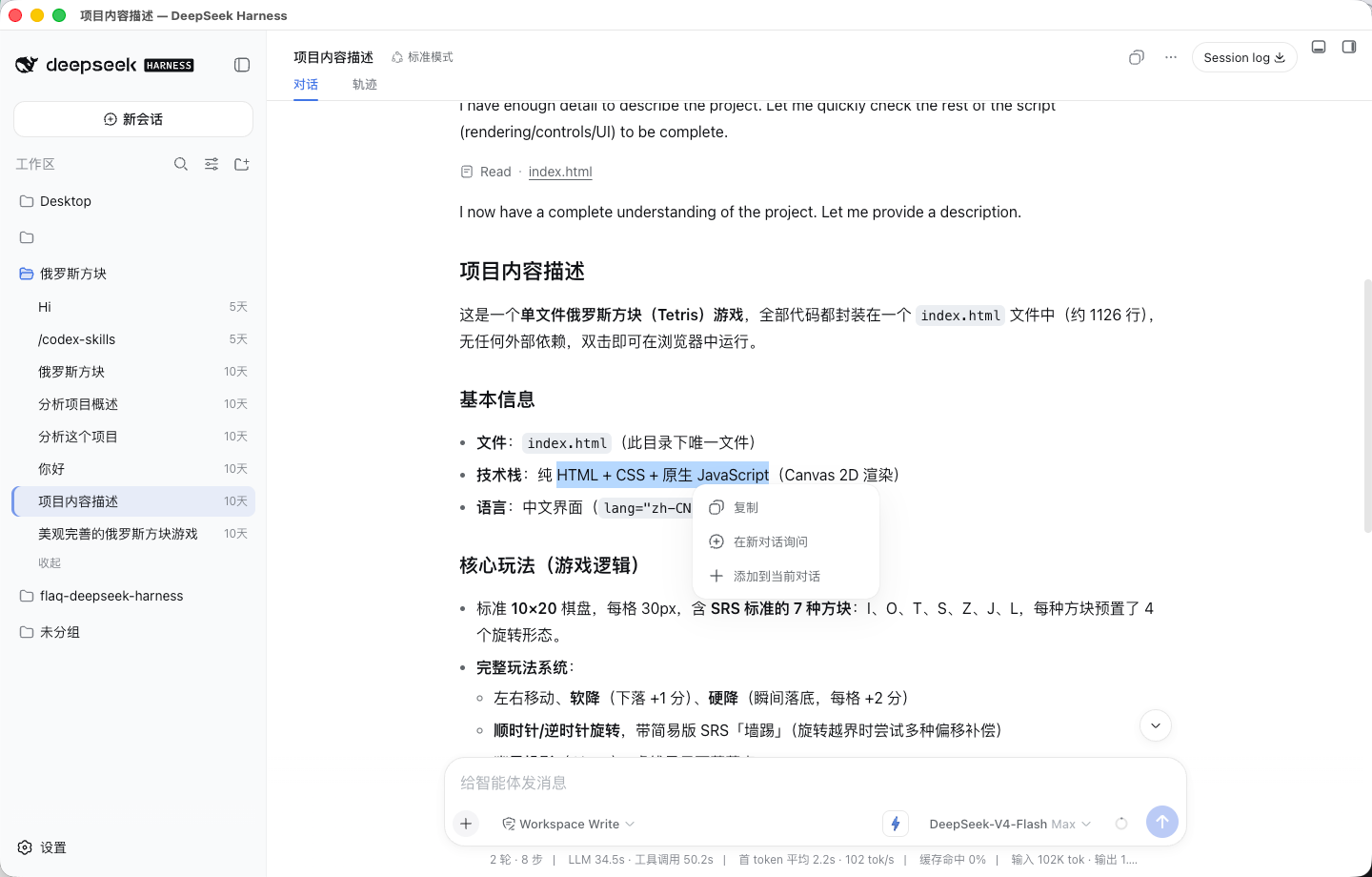Open the index.html file link
Viewport: 1372px width, 877px height.
pyautogui.click(x=560, y=172)
